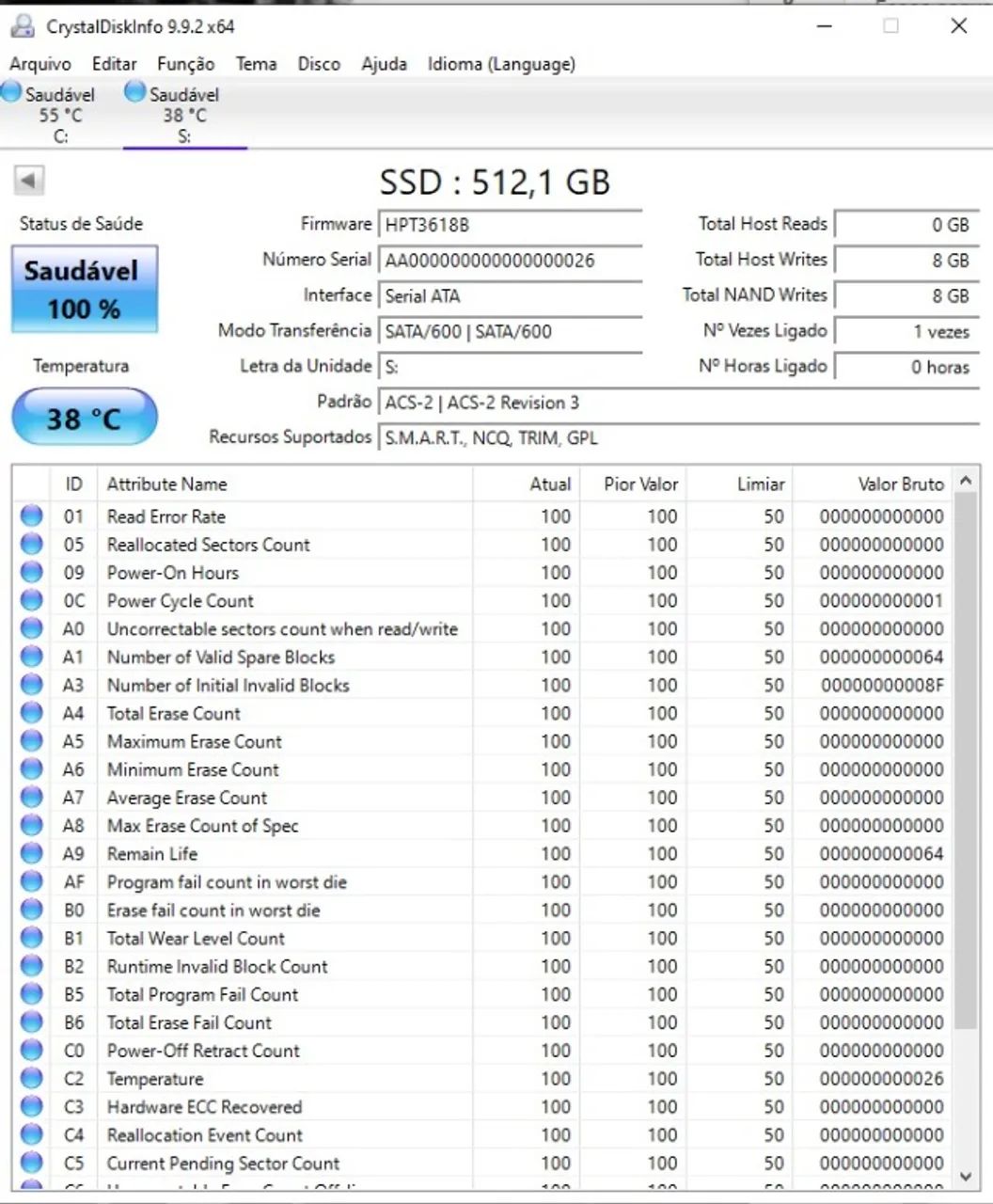Screen dimensions: 993x1204
Task: Click the status circle of Total Program Fail Count
Action: point(32,994)
